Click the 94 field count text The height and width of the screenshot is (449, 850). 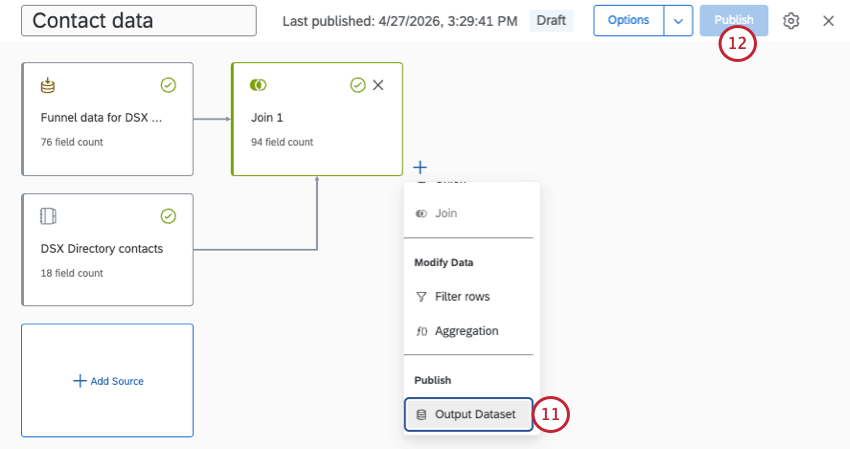[x=282, y=142]
